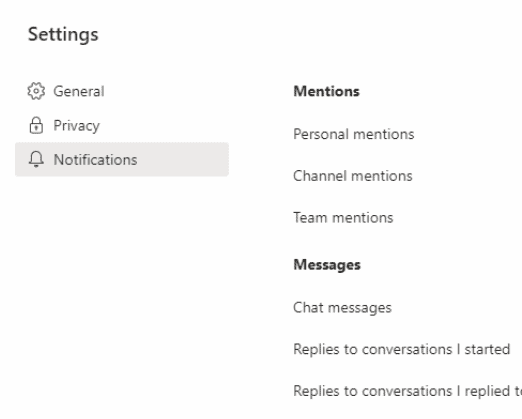The image size is (522, 419).
Task: Click the General gear icon
Action: (36, 91)
